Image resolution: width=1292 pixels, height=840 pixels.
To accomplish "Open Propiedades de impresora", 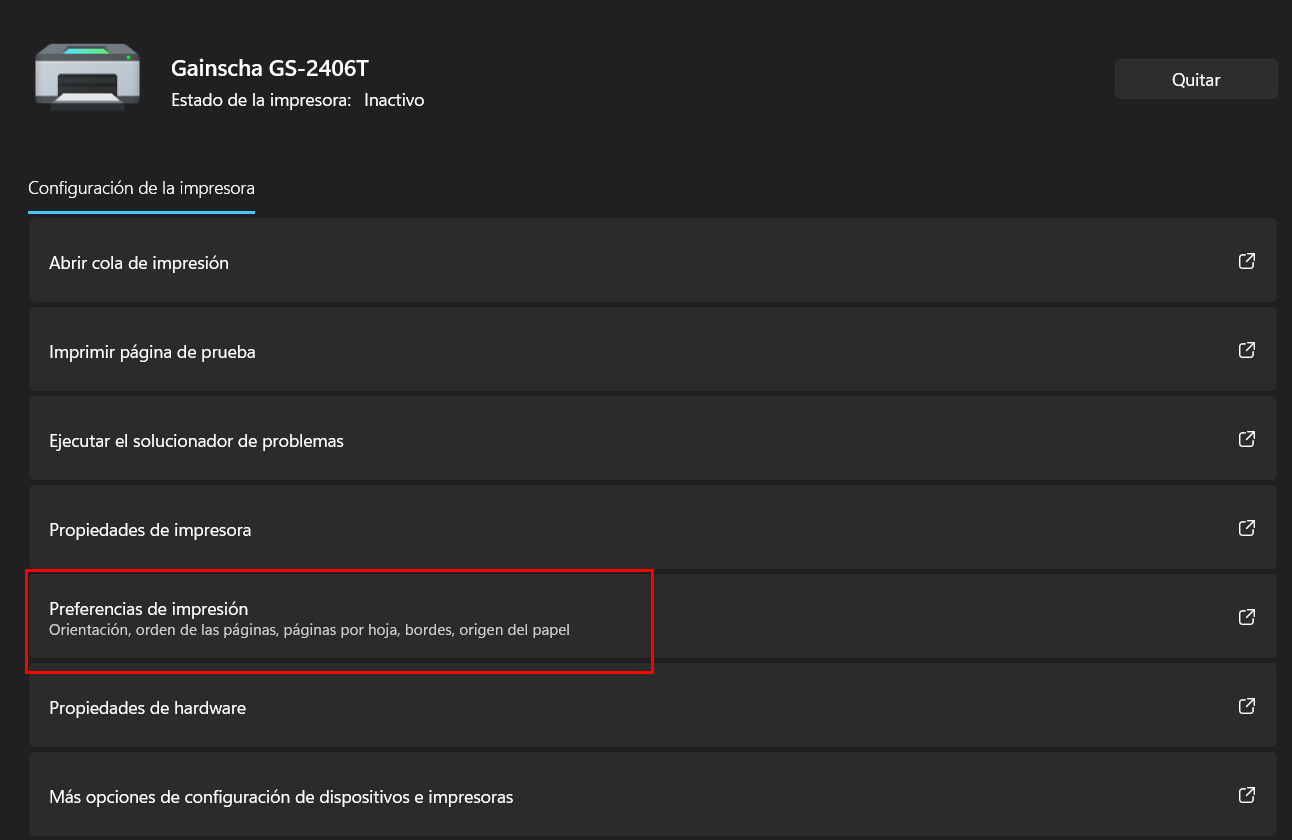I will (x=150, y=530).
